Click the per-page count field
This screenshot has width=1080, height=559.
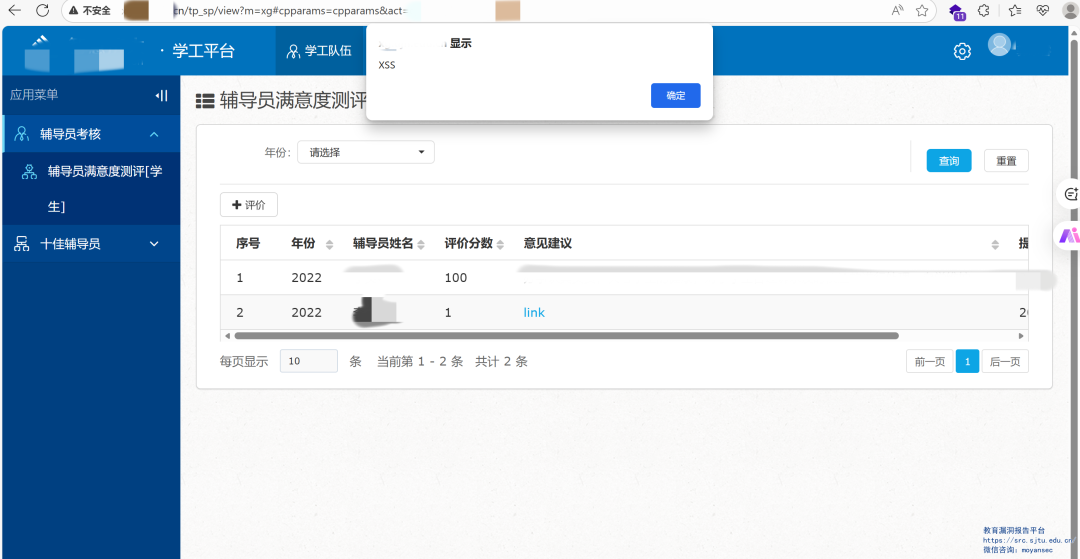click(309, 361)
